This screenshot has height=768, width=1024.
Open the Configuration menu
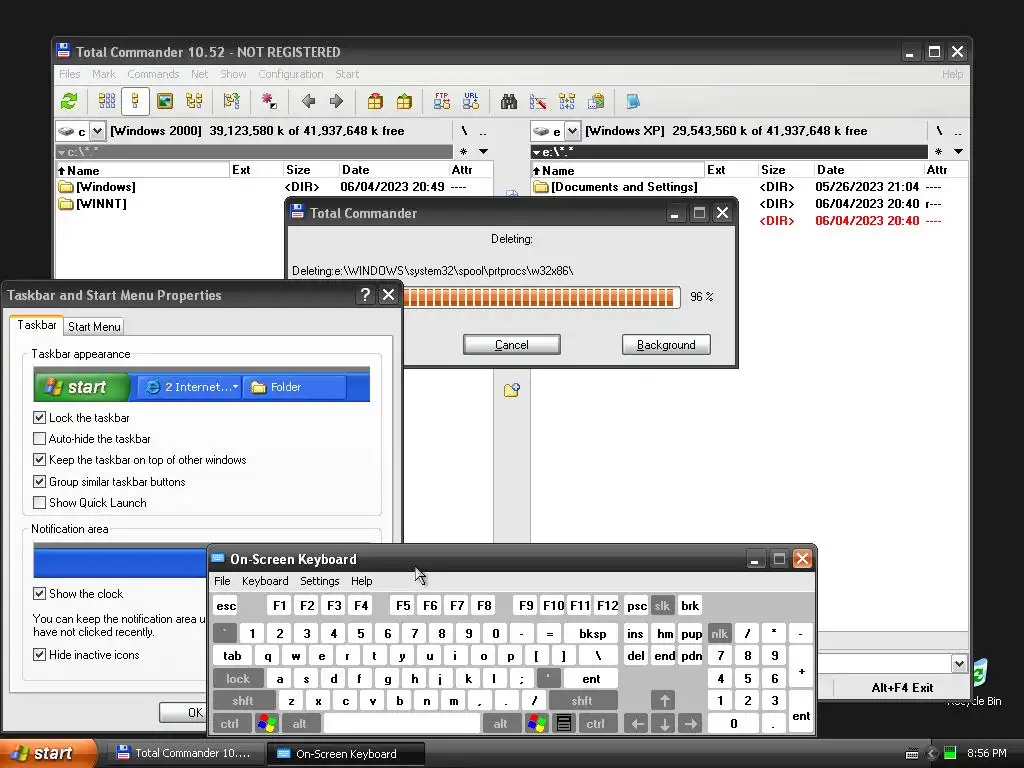pyautogui.click(x=291, y=74)
